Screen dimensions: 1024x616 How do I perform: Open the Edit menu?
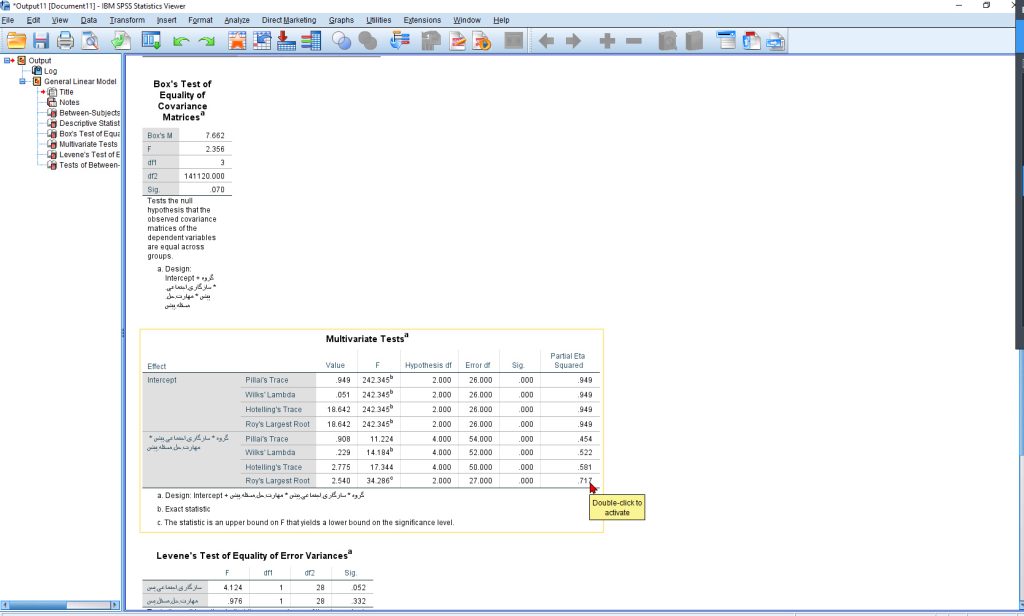click(33, 20)
